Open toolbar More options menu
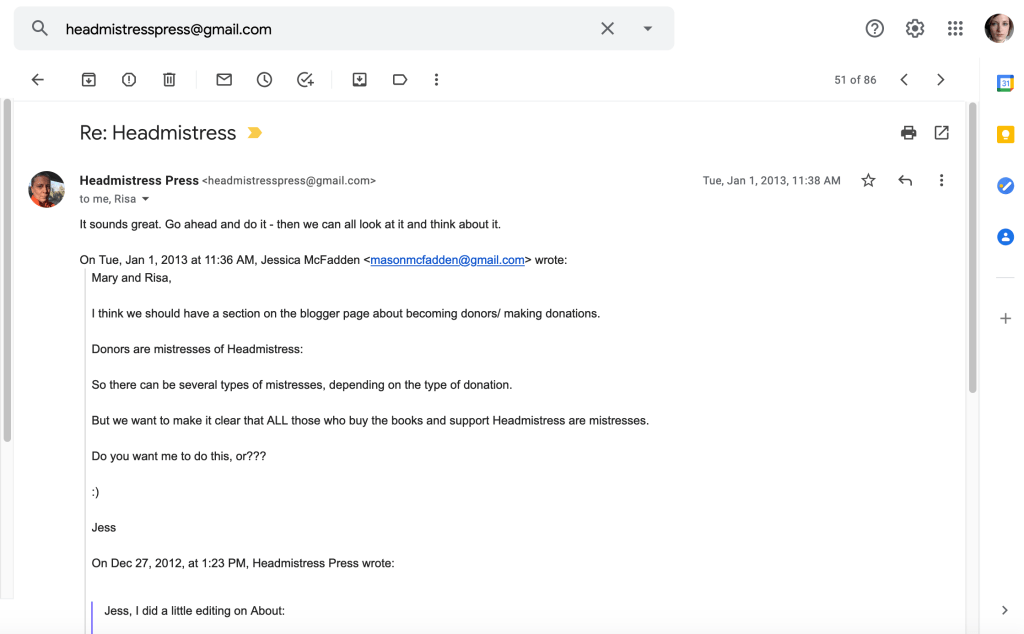The image size is (1024, 634). (x=436, y=80)
